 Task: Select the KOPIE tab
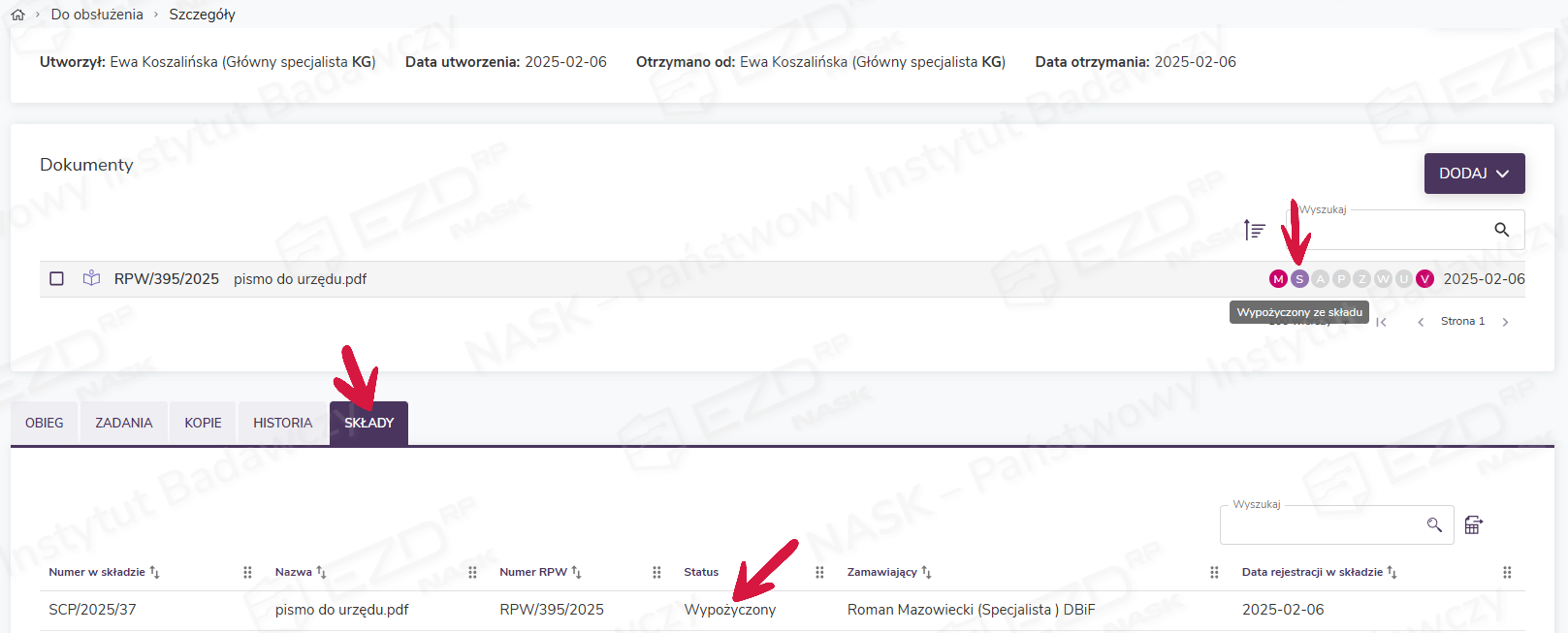(x=203, y=424)
